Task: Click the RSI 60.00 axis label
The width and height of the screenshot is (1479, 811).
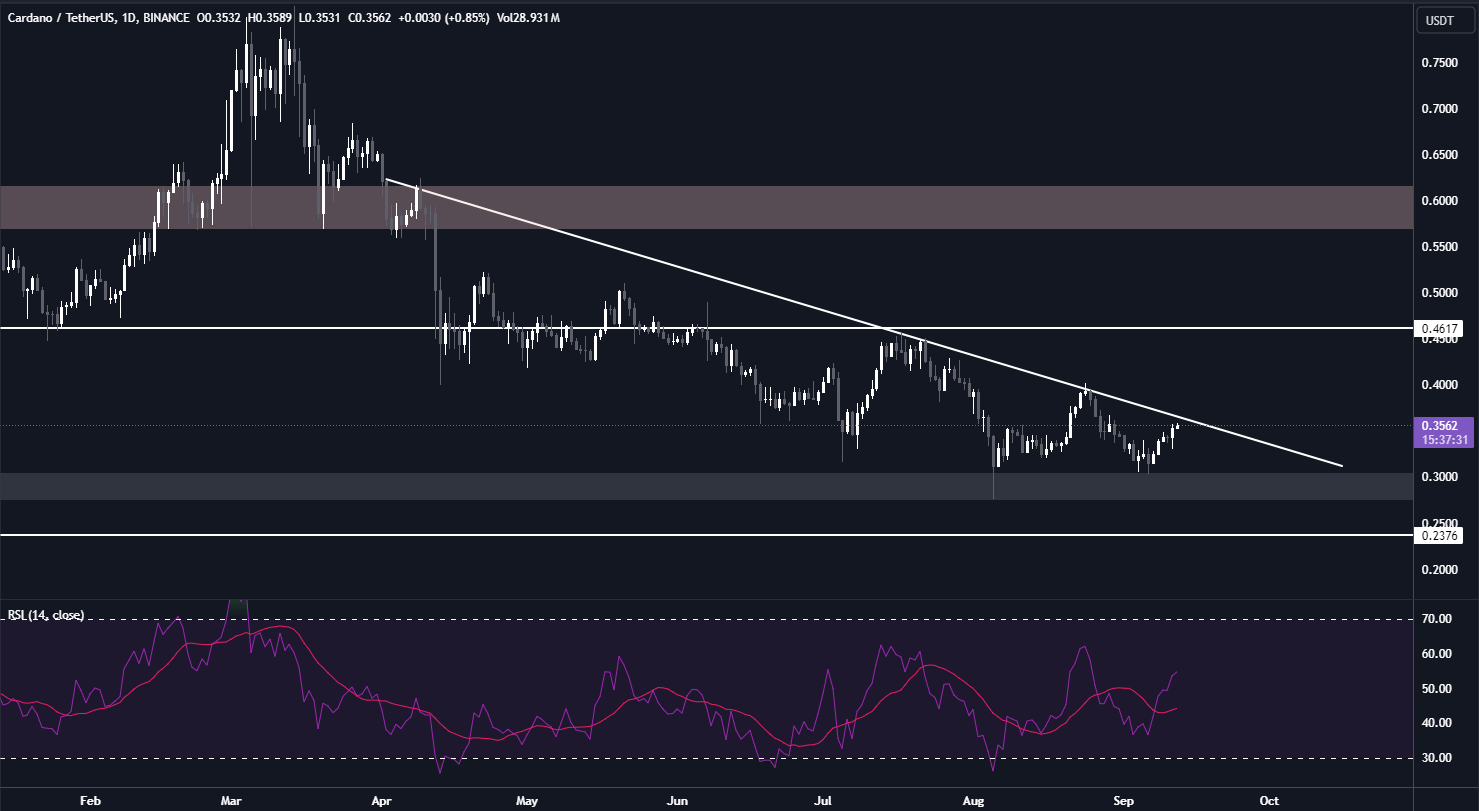Action: click(x=1436, y=654)
